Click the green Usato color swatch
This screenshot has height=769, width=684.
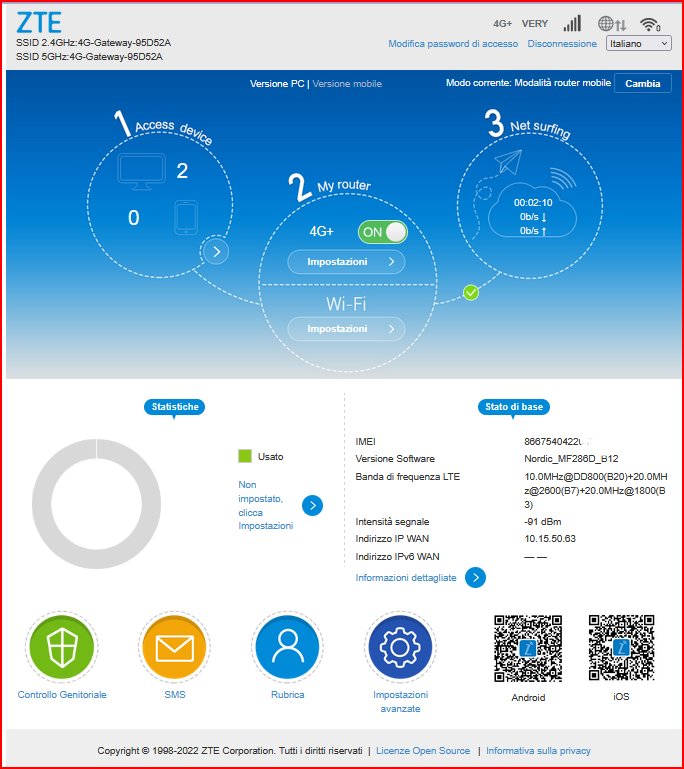pyautogui.click(x=244, y=456)
